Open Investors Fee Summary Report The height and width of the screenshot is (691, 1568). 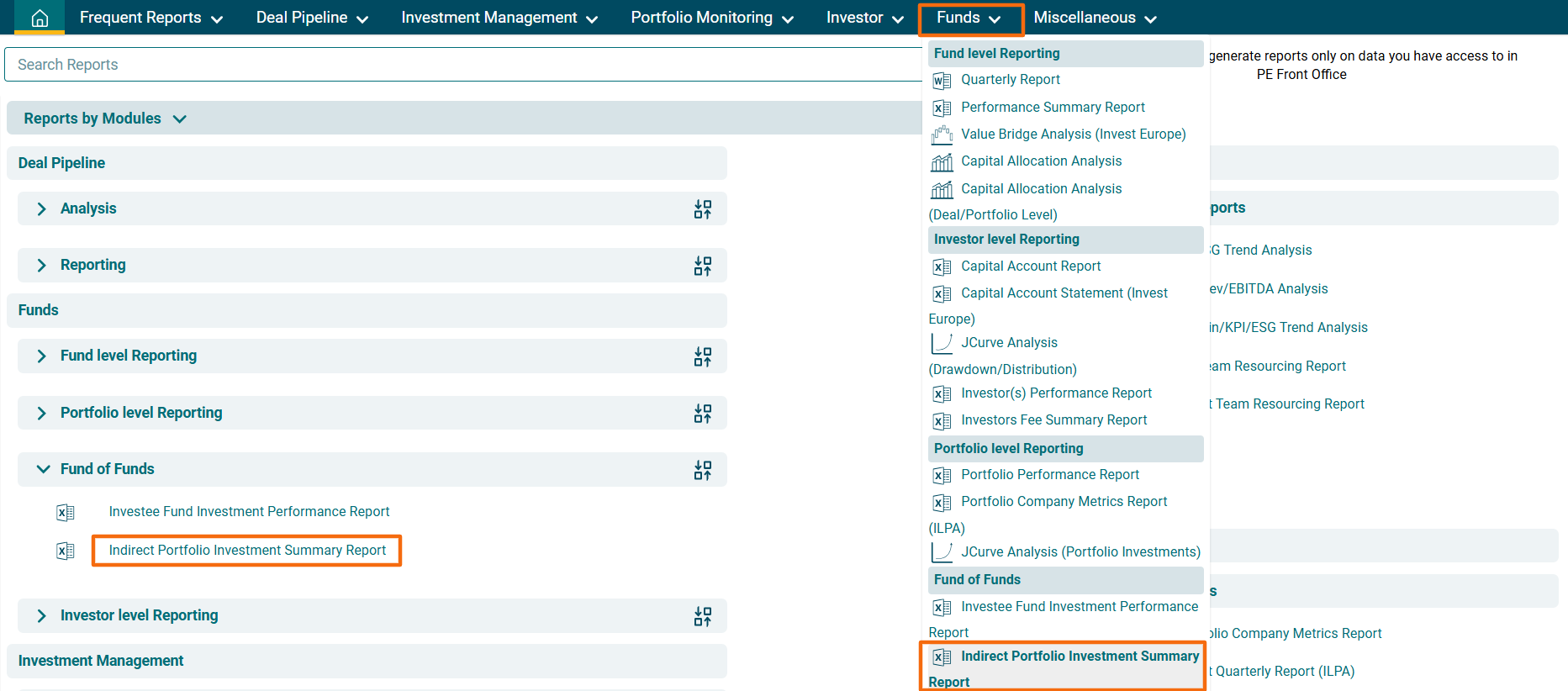[x=1053, y=420]
